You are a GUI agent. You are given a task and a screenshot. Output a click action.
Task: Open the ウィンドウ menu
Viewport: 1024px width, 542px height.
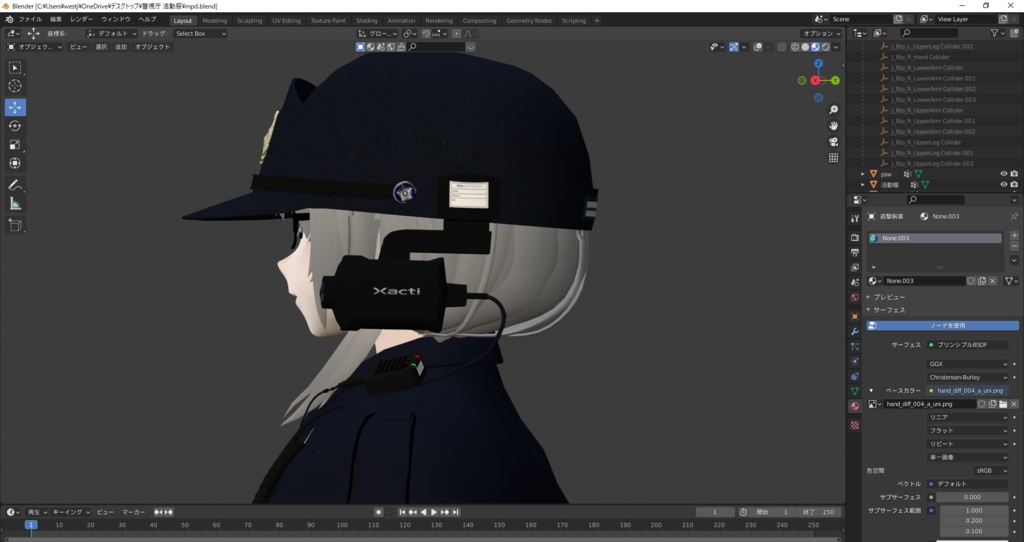(116, 20)
